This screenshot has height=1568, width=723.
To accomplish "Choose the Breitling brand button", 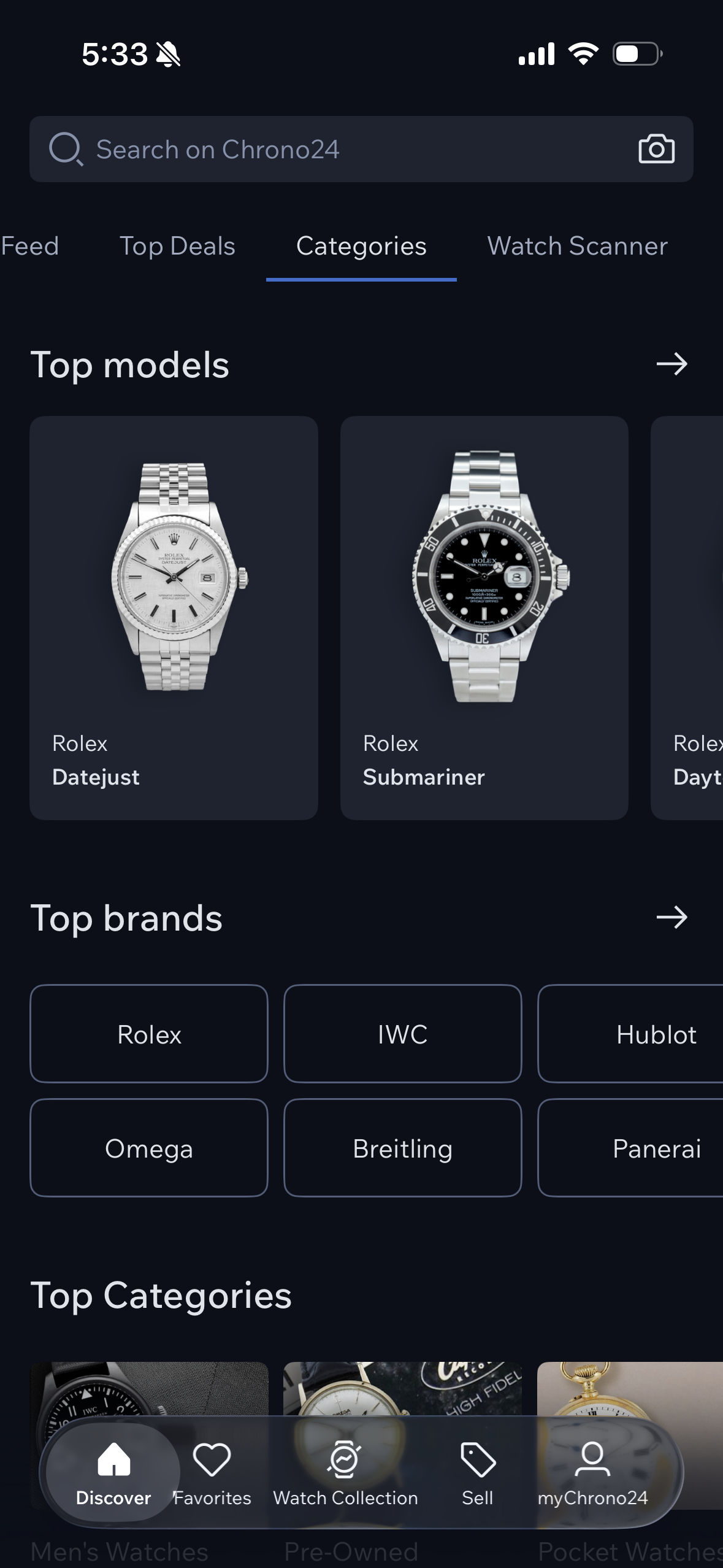I will point(402,1148).
